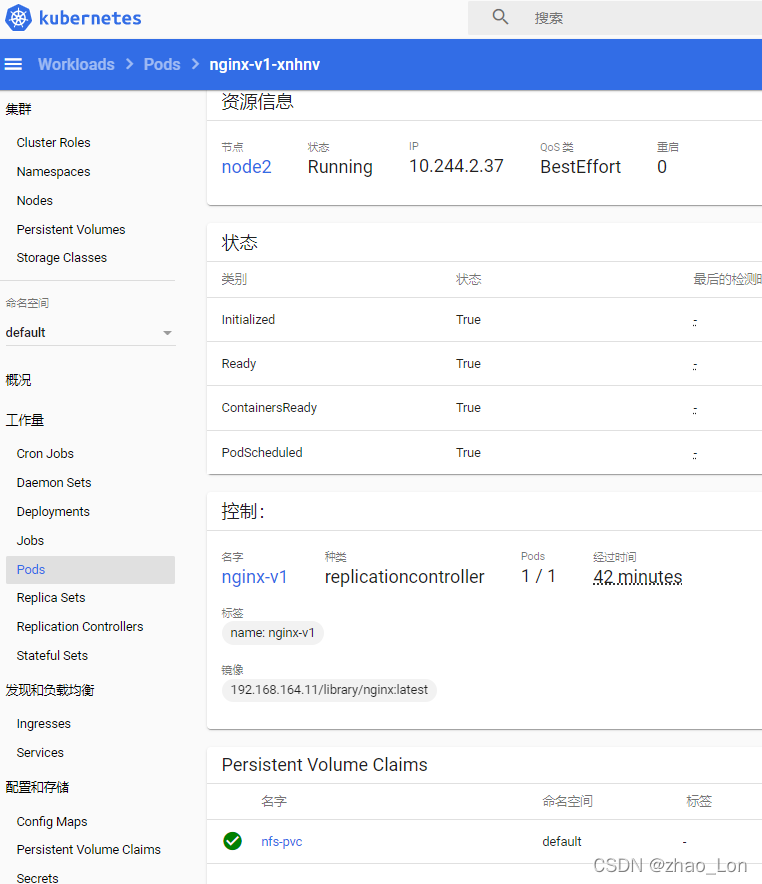Open the hamburger navigation menu
Viewport: 762px width, 884px height.
click(x=14, y=64)
